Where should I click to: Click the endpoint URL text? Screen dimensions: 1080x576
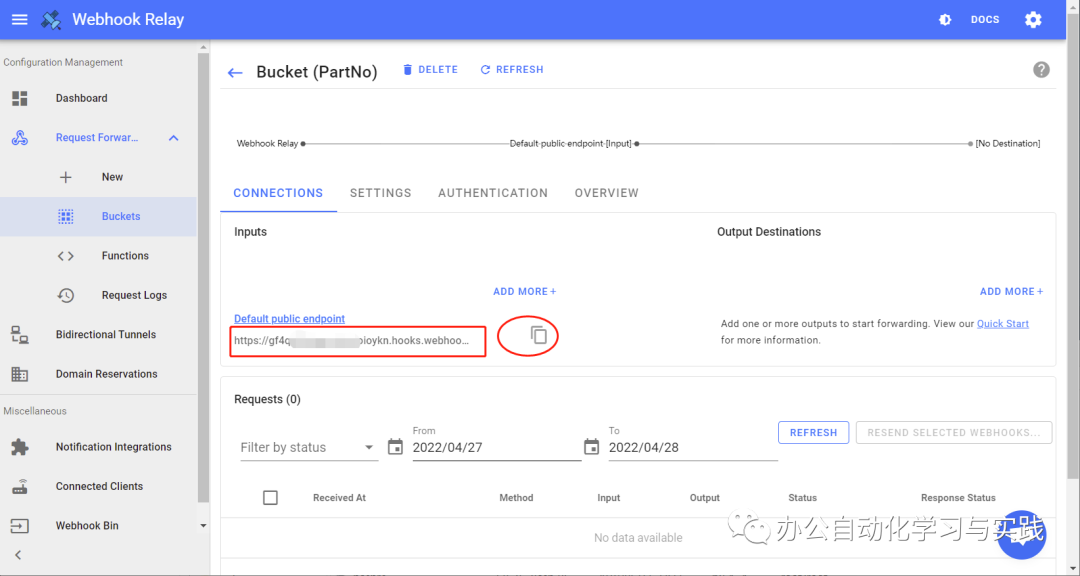[351, 340]
